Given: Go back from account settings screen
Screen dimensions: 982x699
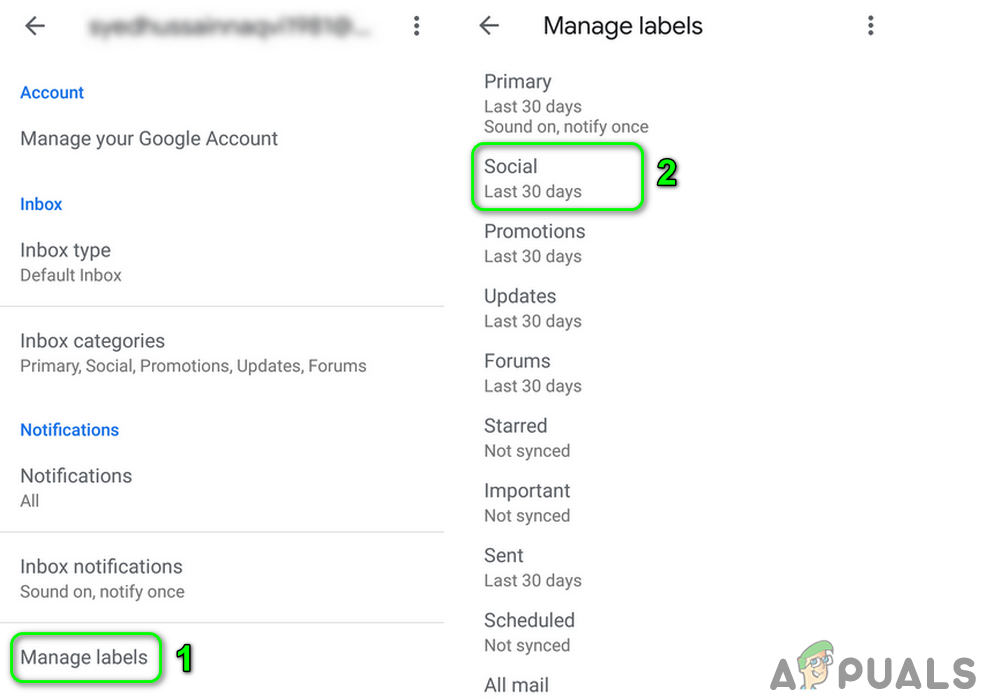Looking at the screenshot, I should click(x=35, y=26).
